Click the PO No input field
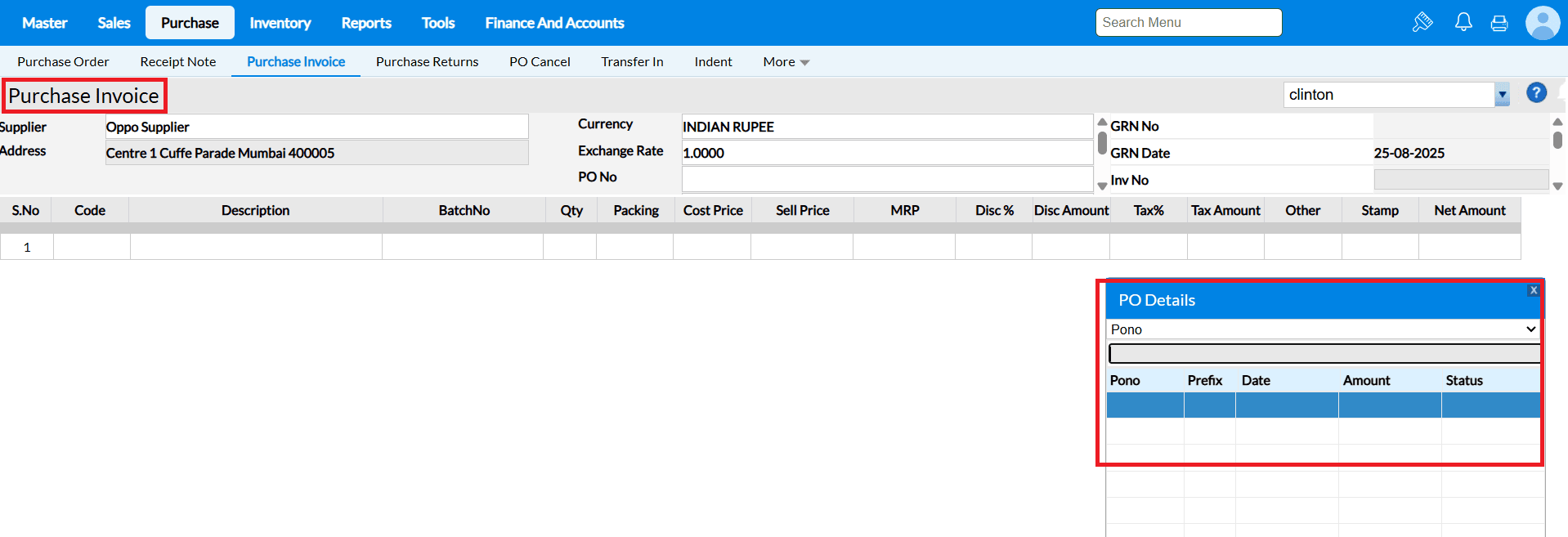Viewport: 1568px width, 537px height. pos(887,178)
